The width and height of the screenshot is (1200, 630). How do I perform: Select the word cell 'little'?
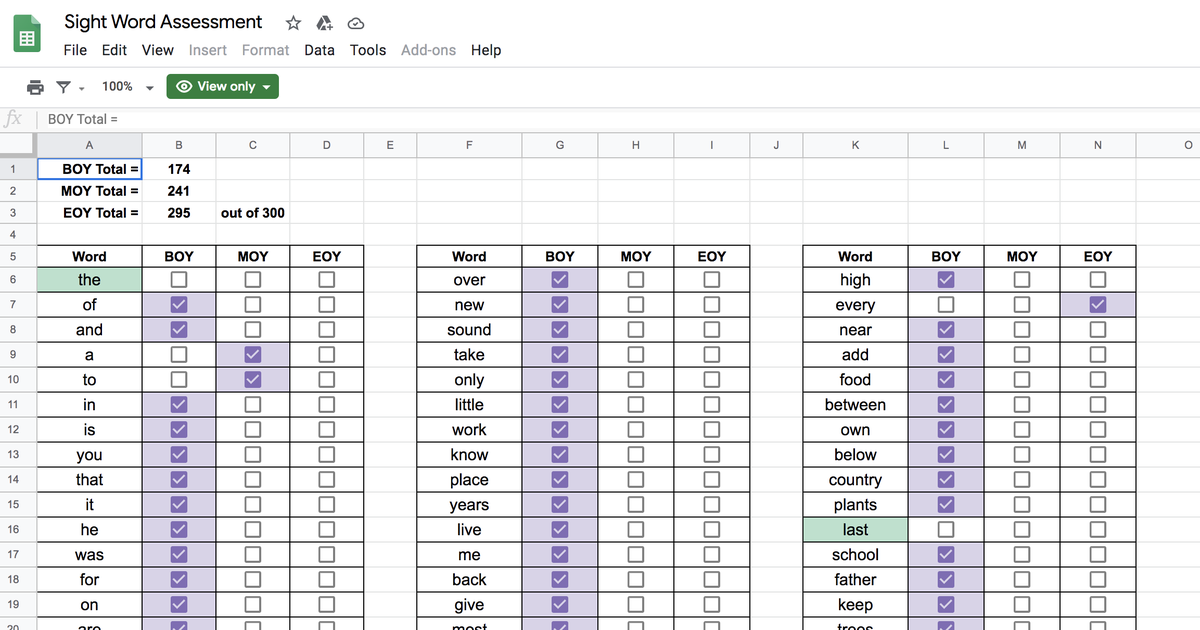[469, 405]
